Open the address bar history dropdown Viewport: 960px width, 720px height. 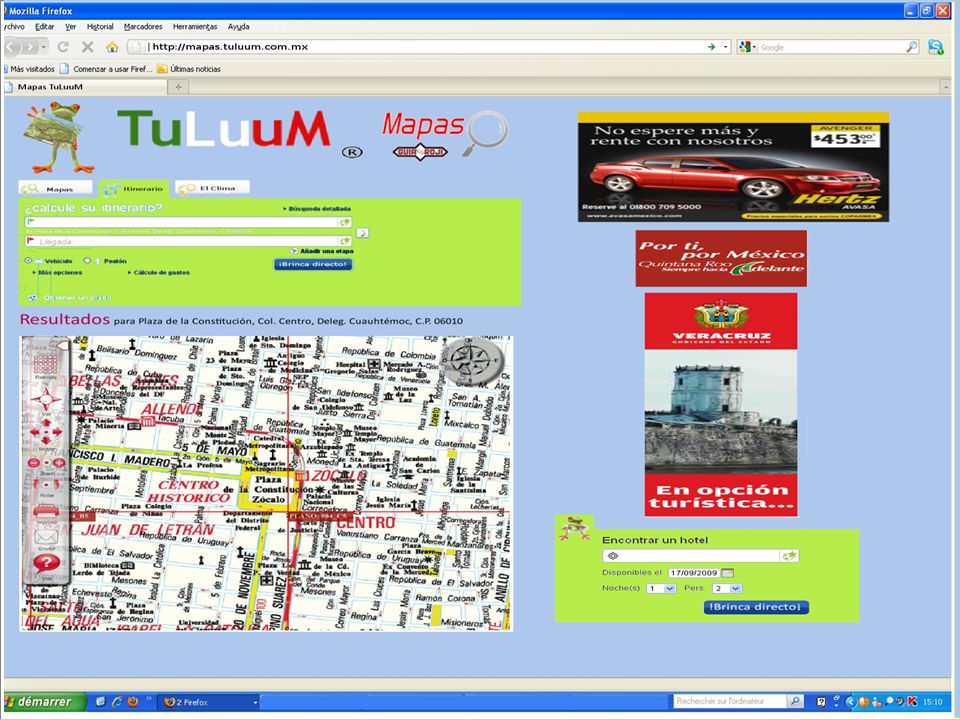pyautogui.click(x=726, y=47)
